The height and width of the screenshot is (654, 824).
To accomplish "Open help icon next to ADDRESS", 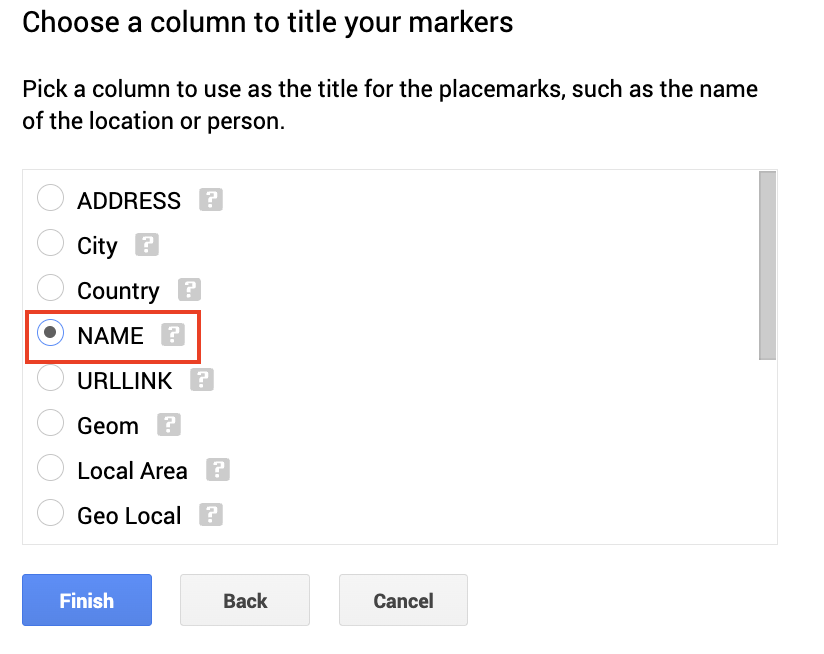I will 211,200.
